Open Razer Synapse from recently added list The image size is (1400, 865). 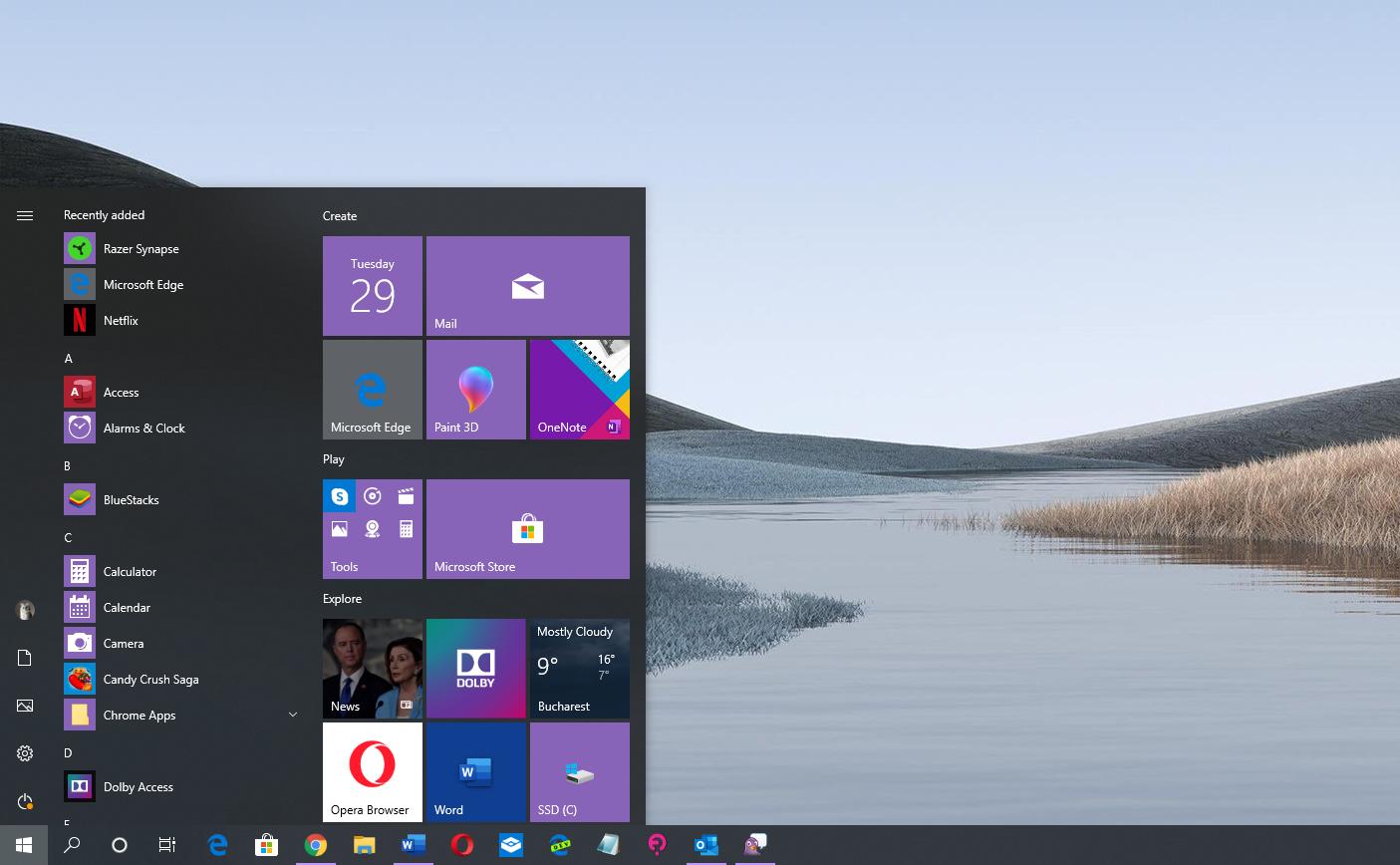click(x=181, y=249)
